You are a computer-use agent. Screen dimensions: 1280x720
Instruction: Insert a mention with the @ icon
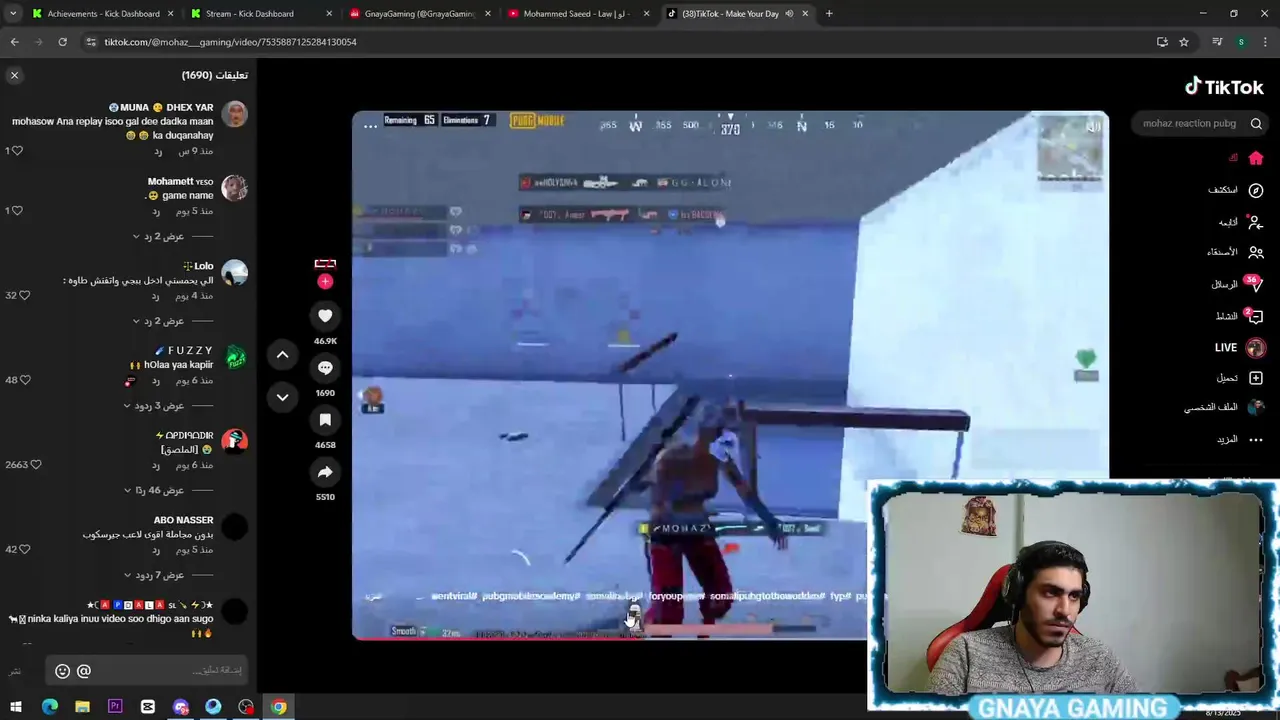click(x=84, y=671)
